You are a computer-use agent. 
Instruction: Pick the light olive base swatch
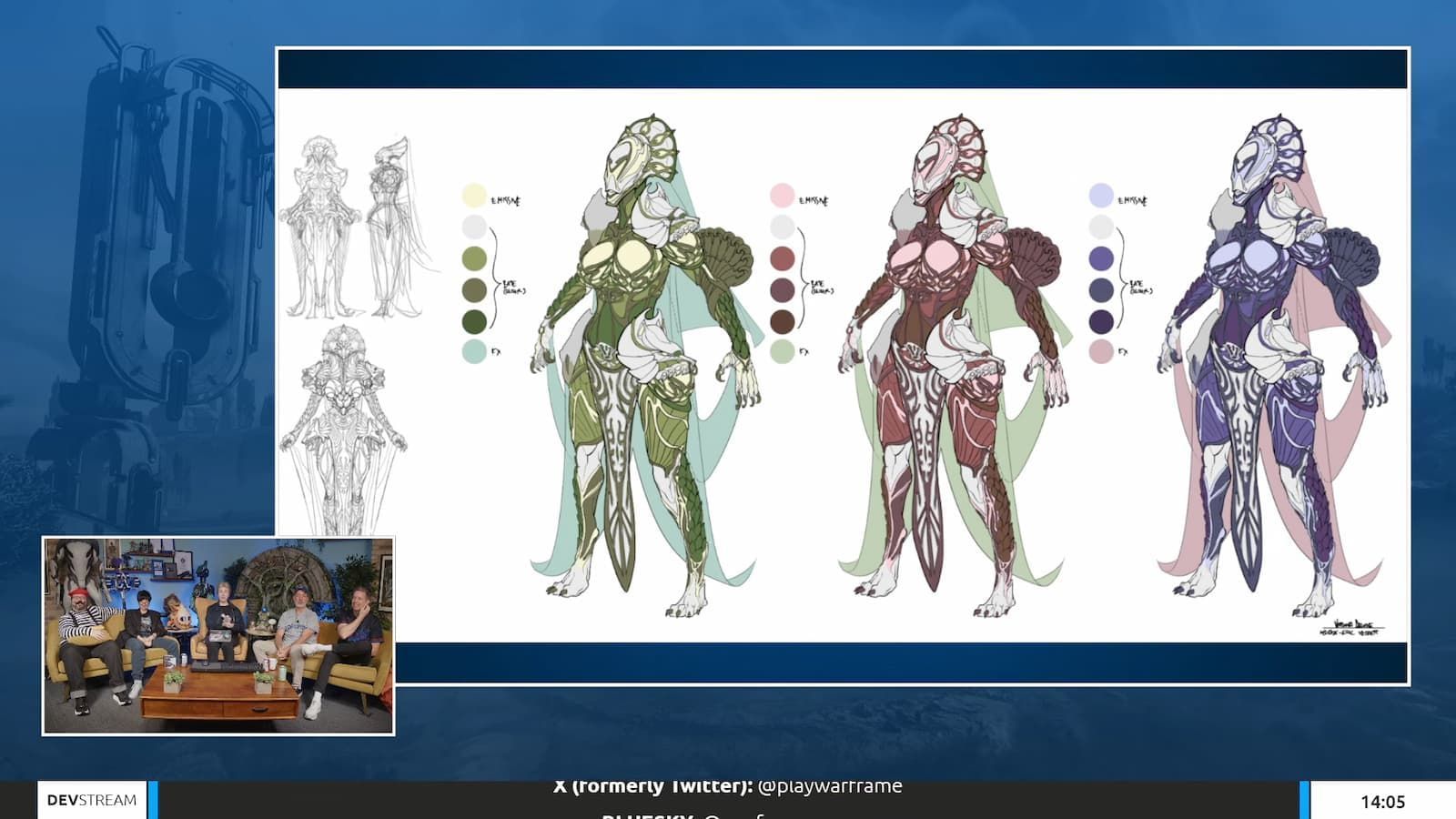pyautogui.click(x=474, y=258)
